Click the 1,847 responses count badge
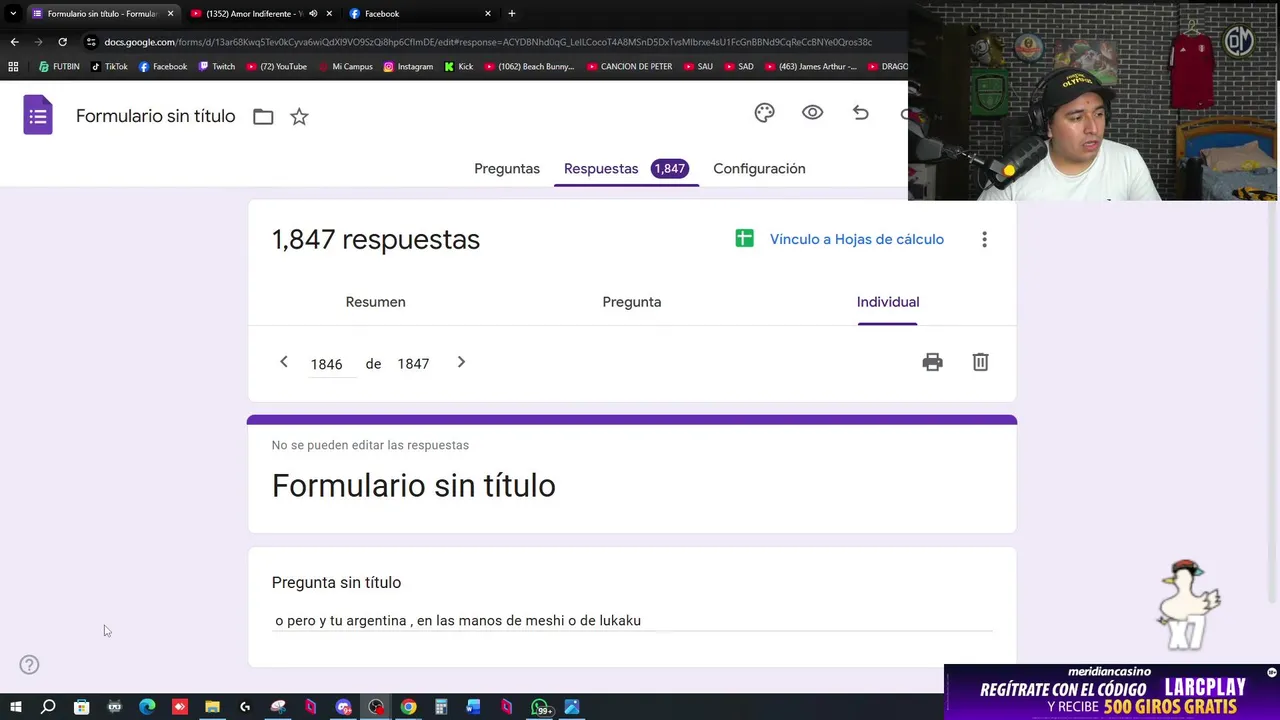1280x720 pixels. tap(670, 169)
